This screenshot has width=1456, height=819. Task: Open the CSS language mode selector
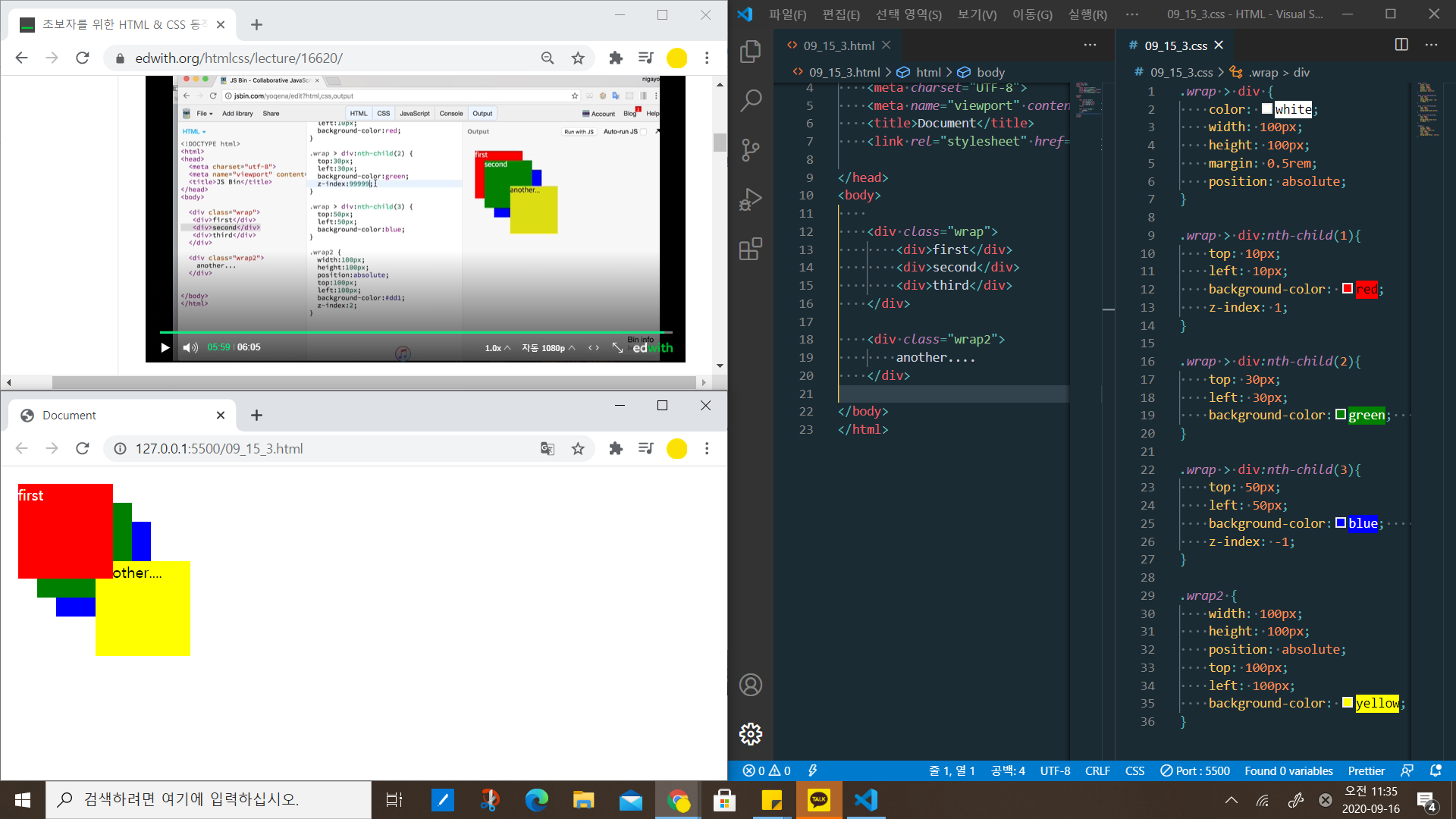coord(1134,770)
